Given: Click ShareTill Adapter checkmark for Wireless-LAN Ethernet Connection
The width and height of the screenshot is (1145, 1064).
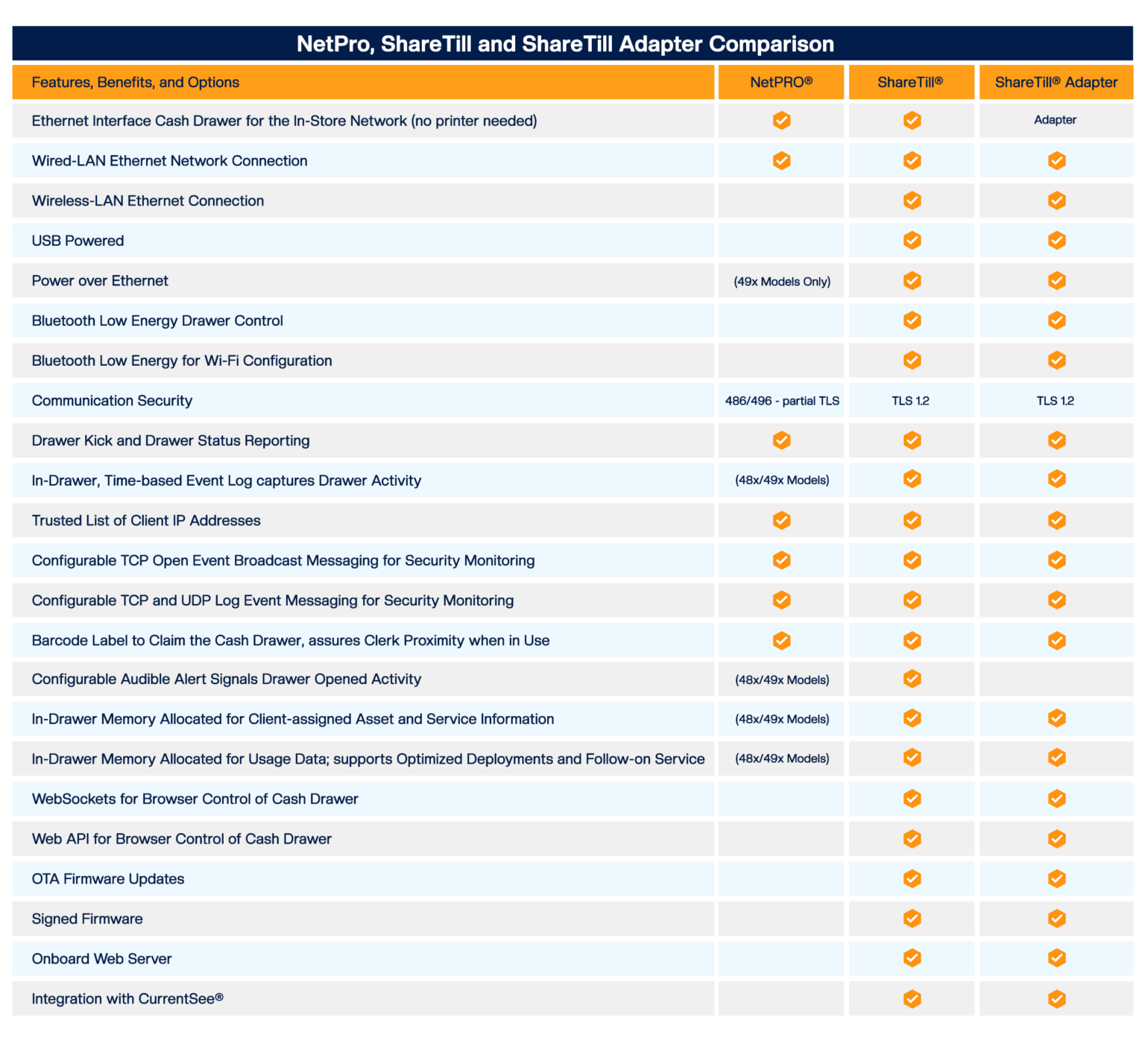Looking at the screenshot, I should point(1056,200).
